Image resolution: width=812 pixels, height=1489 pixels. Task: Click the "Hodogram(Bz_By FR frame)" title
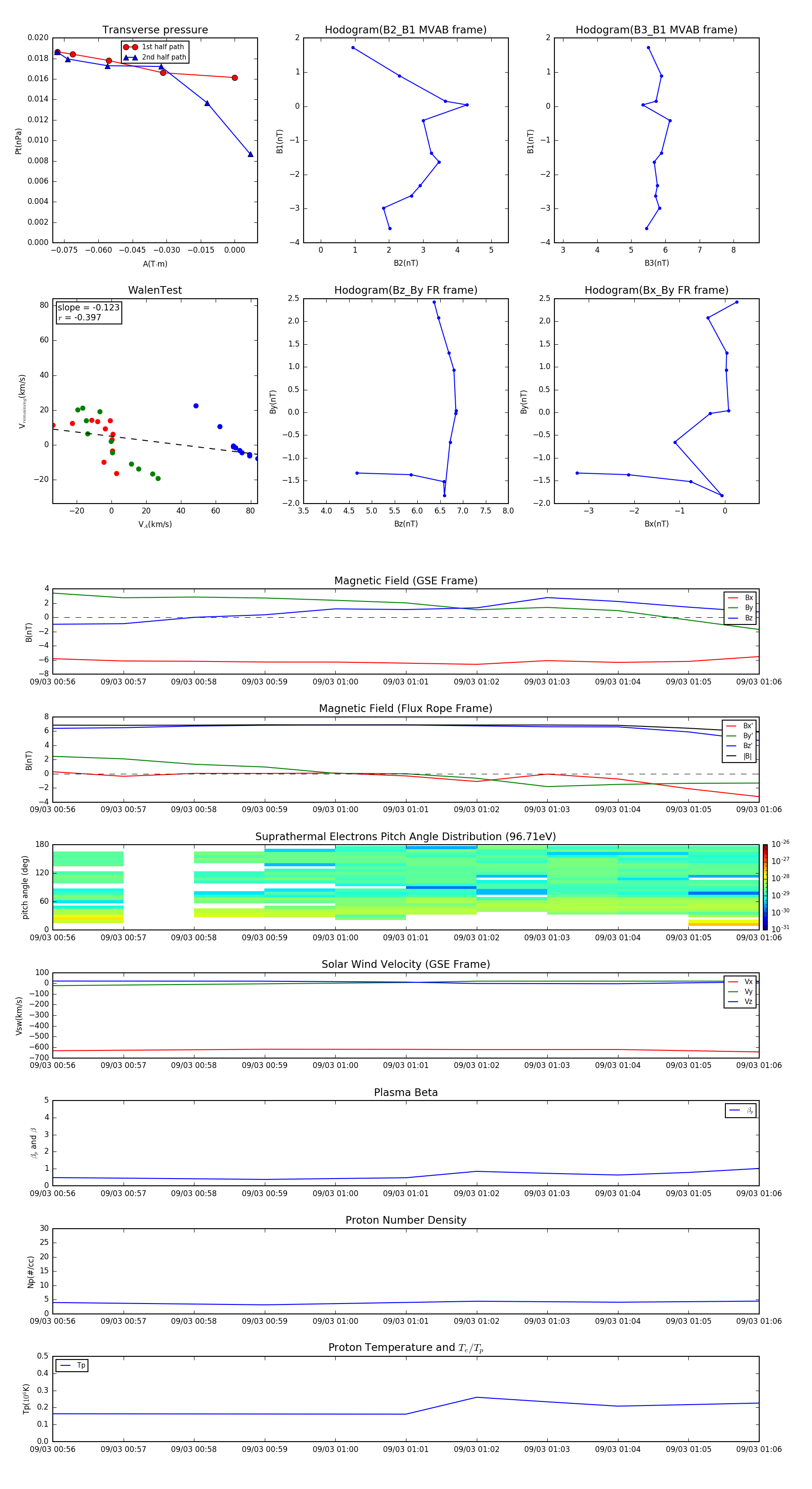pyautogui.click(x=406, y=290)
